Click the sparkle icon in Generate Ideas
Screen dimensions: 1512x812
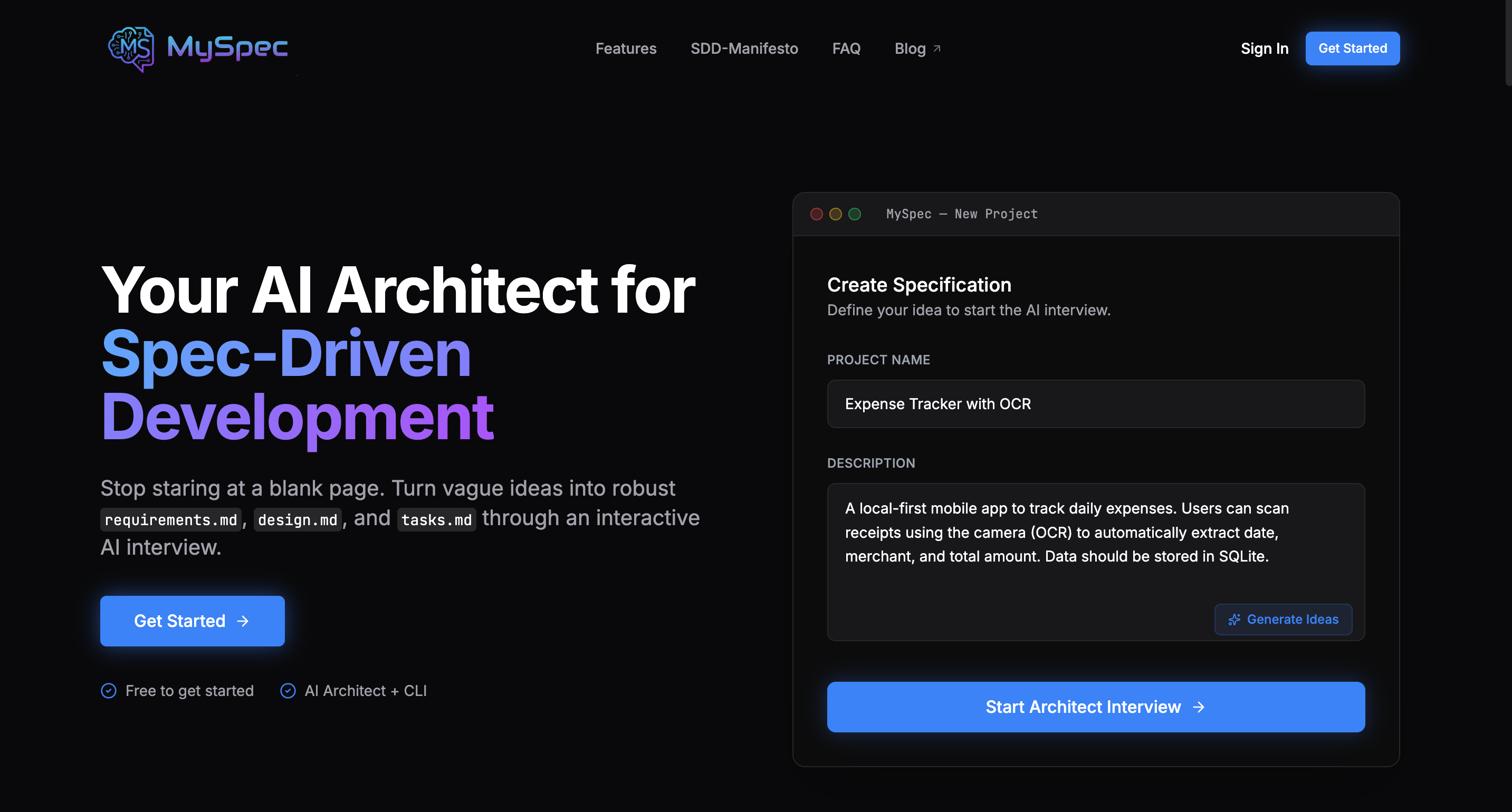click(x=1234, y=620)
